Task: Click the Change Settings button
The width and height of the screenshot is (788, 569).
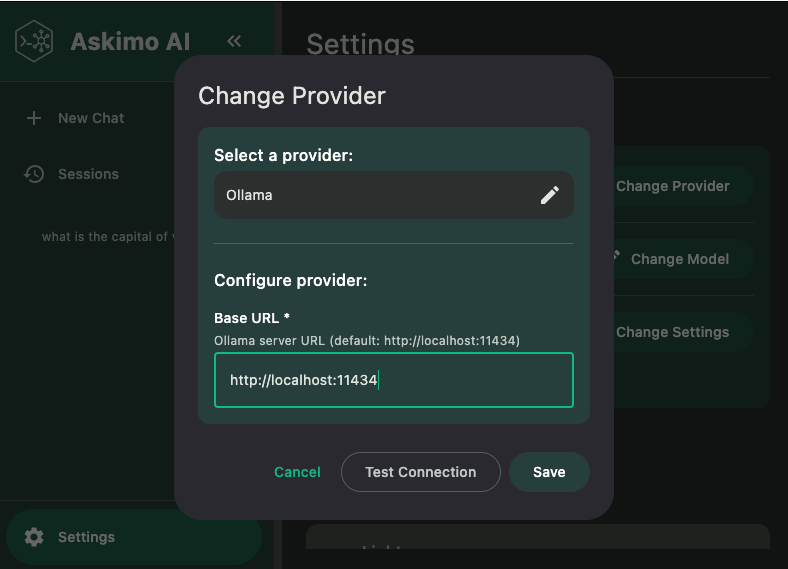Action: [681, 332]
